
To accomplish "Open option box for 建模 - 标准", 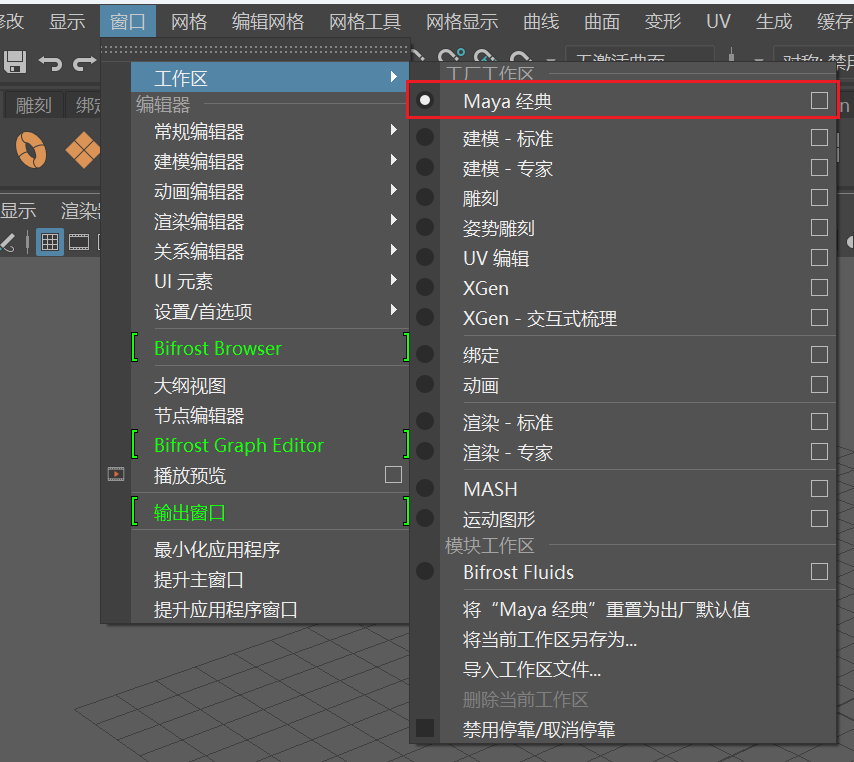I will (x=819, y=137).
